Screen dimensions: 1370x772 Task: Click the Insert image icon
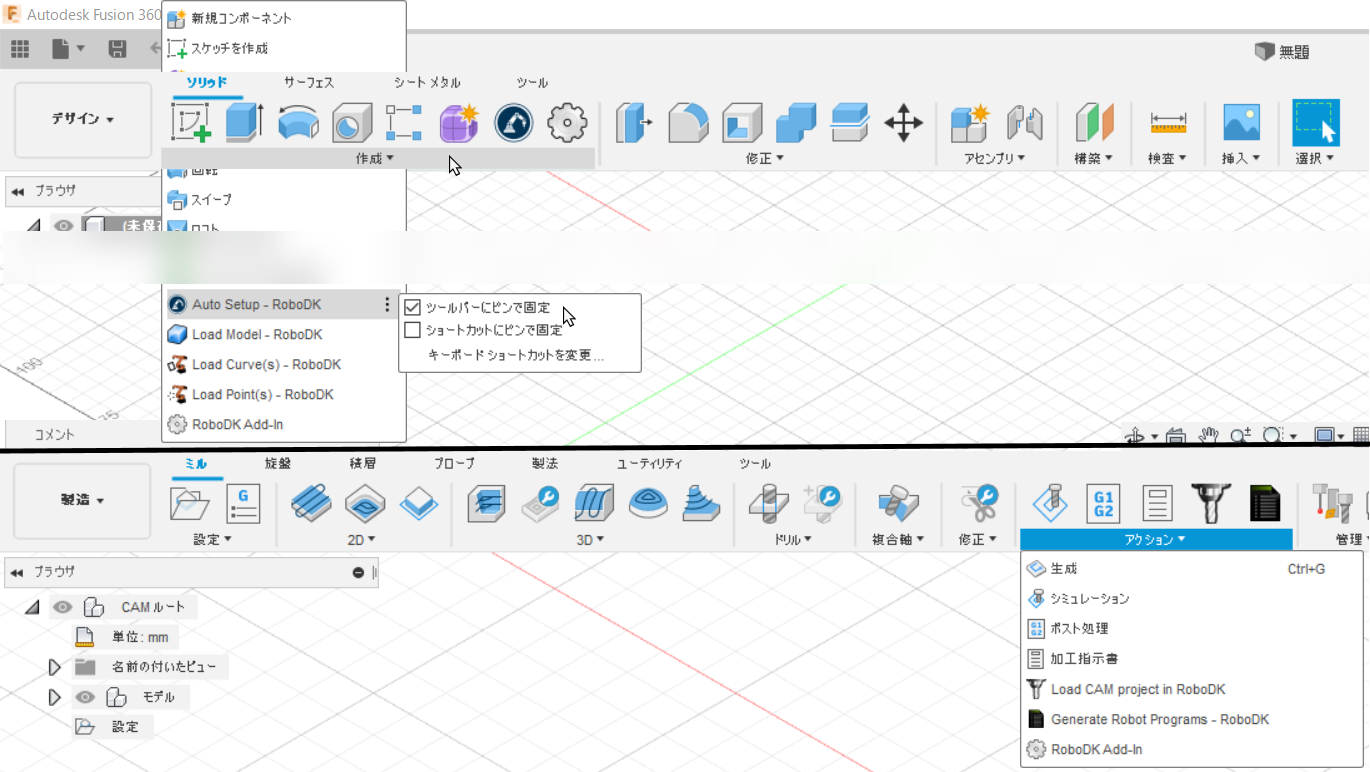click(1242, 123)
